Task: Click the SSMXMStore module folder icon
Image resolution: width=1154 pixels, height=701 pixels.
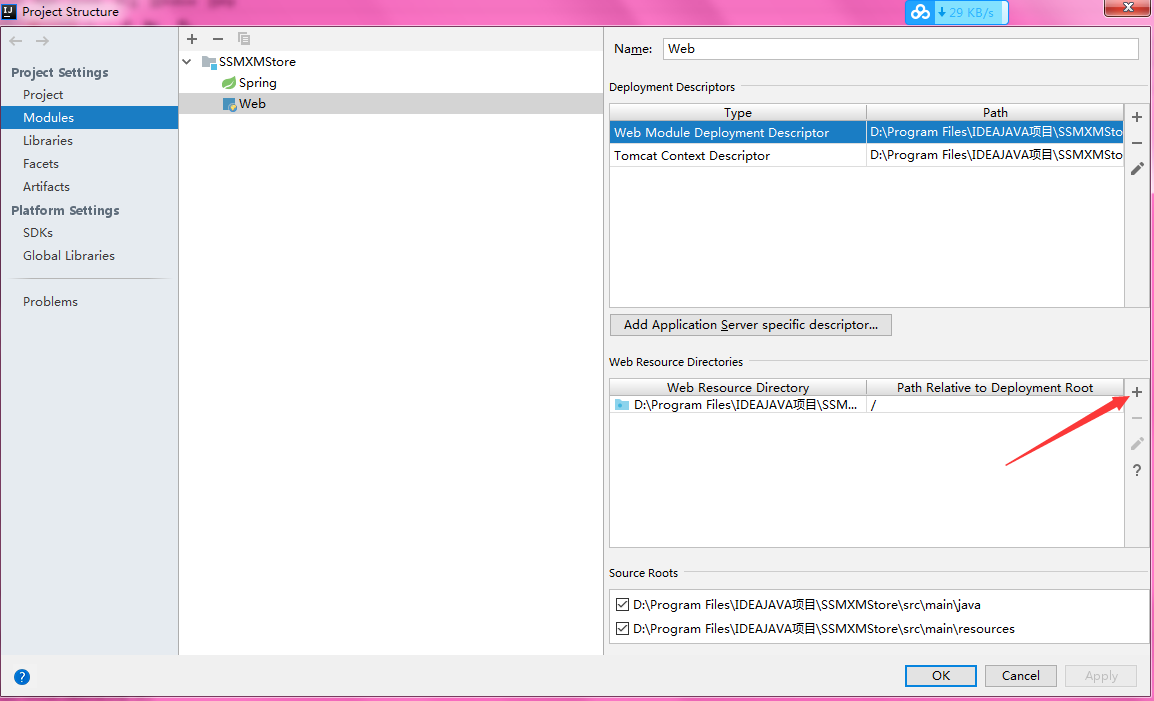Action: 209,62
